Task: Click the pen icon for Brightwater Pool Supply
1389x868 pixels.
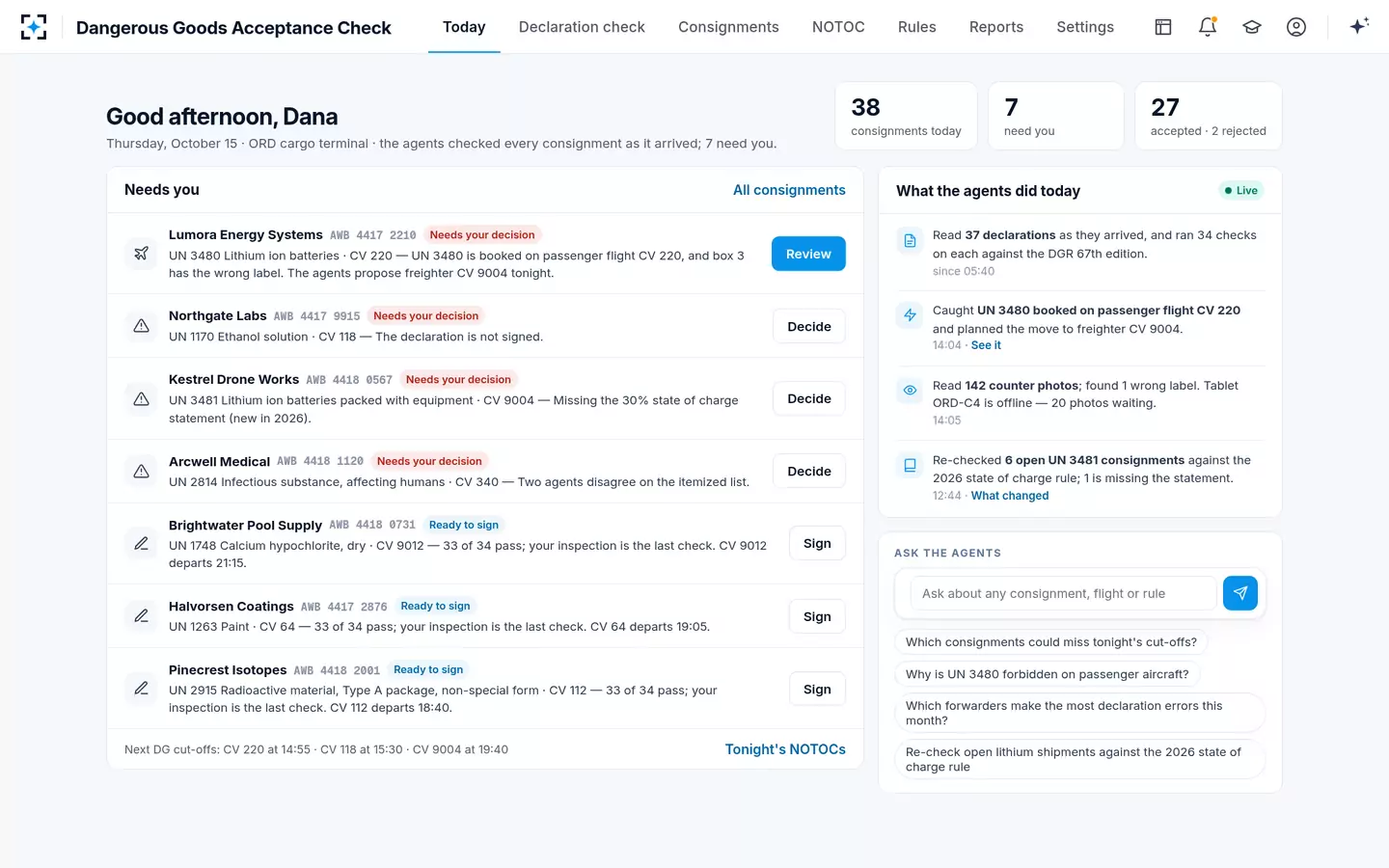Action: [141, 544]
